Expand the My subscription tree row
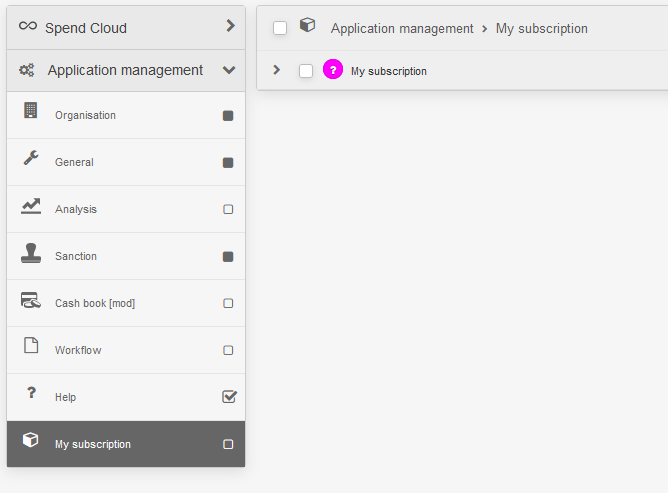 [277, 70]
